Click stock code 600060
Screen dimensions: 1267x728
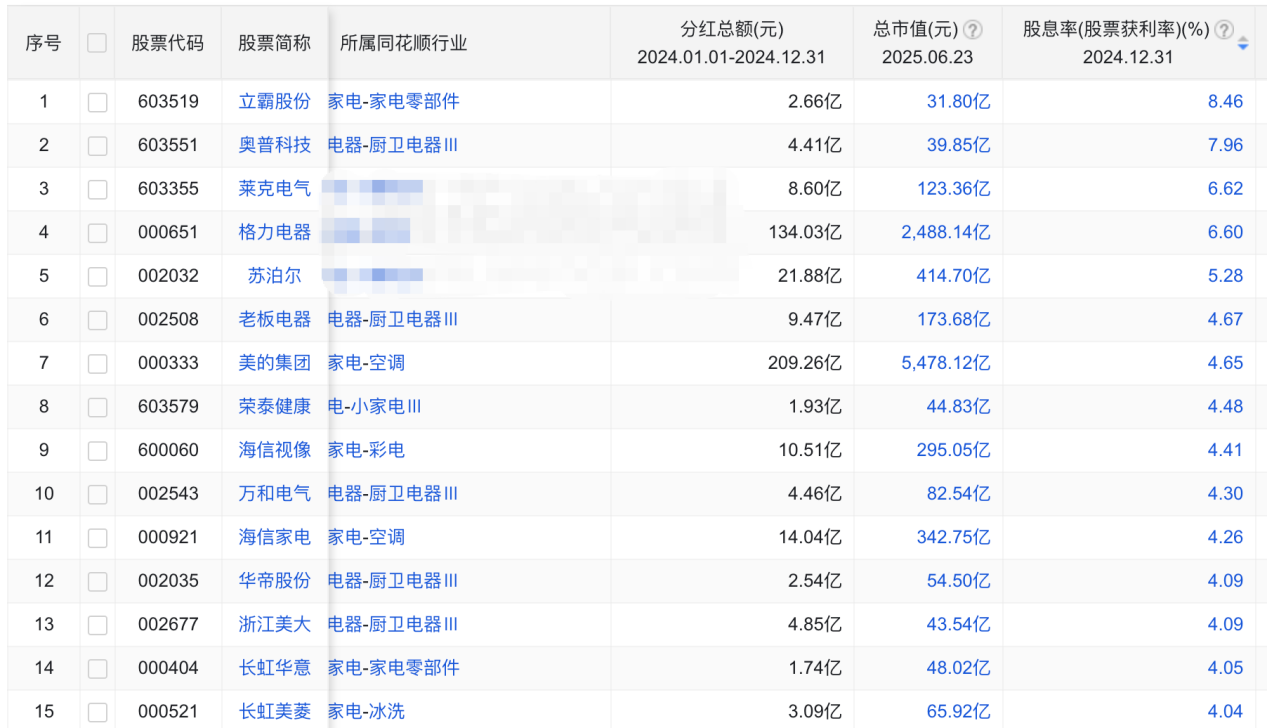(x=168, y=450)
